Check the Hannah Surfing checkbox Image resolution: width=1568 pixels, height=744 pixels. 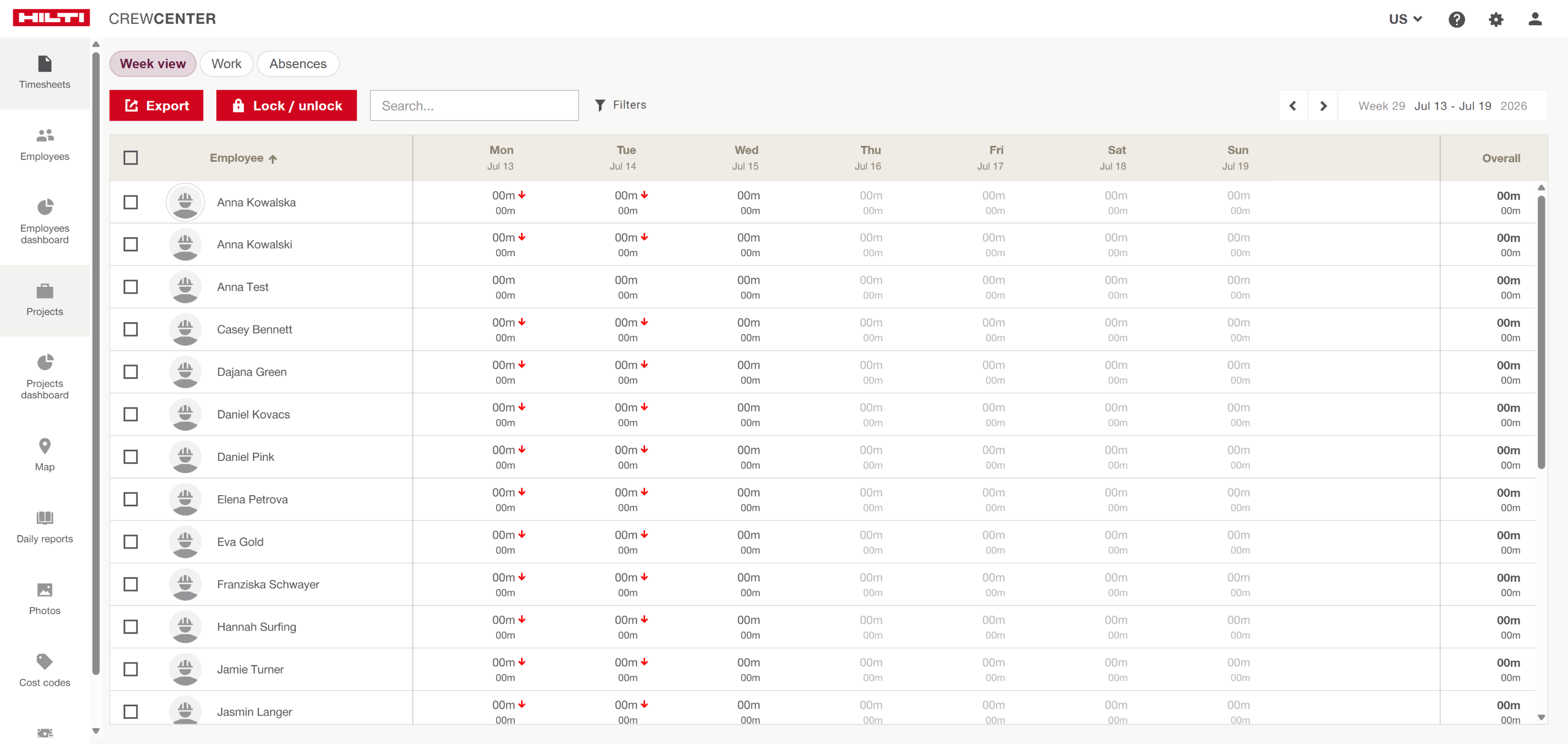(130, 627)
